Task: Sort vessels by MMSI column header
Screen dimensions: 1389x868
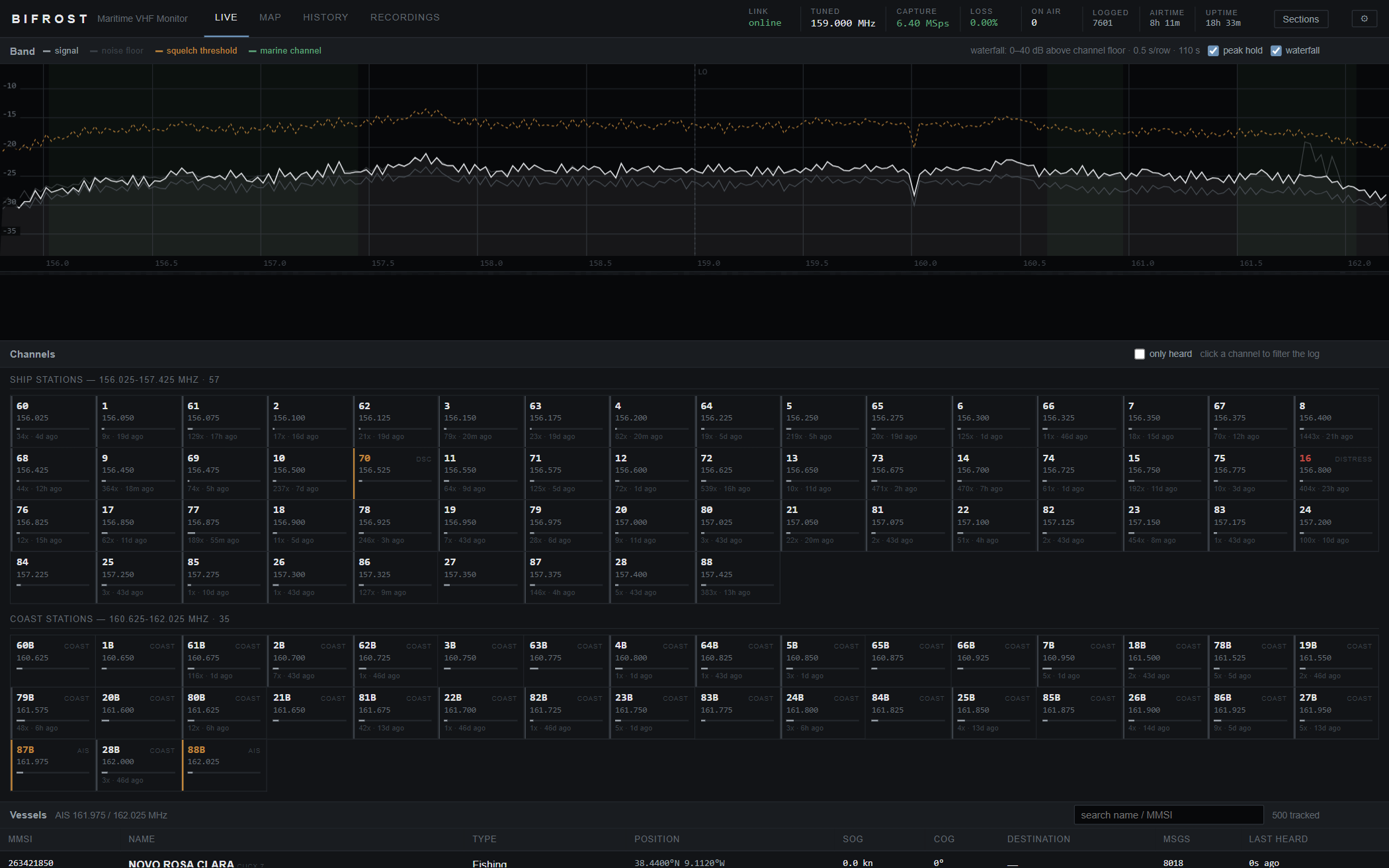Action: [x=21, y=839]
